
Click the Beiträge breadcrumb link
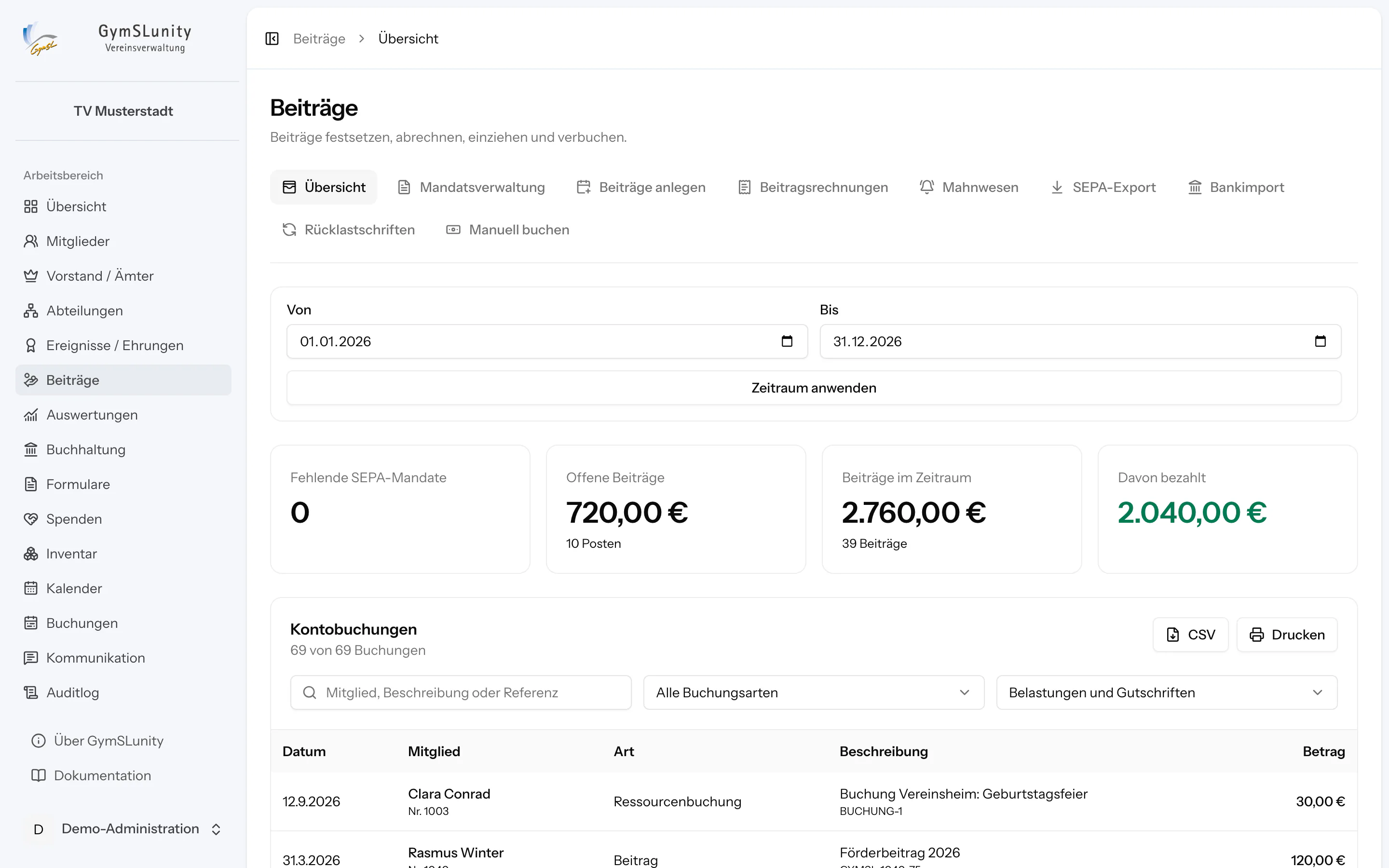pos(319,39)
